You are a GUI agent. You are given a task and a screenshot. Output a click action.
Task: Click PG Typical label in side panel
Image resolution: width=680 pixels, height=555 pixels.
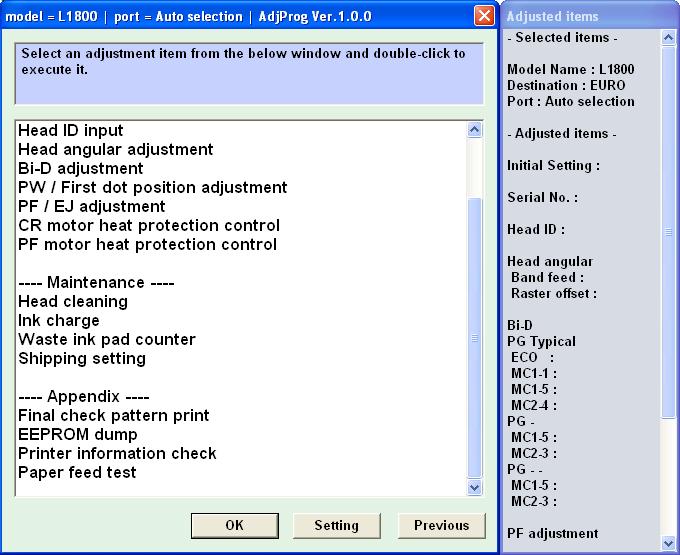[x=541, y=342]
